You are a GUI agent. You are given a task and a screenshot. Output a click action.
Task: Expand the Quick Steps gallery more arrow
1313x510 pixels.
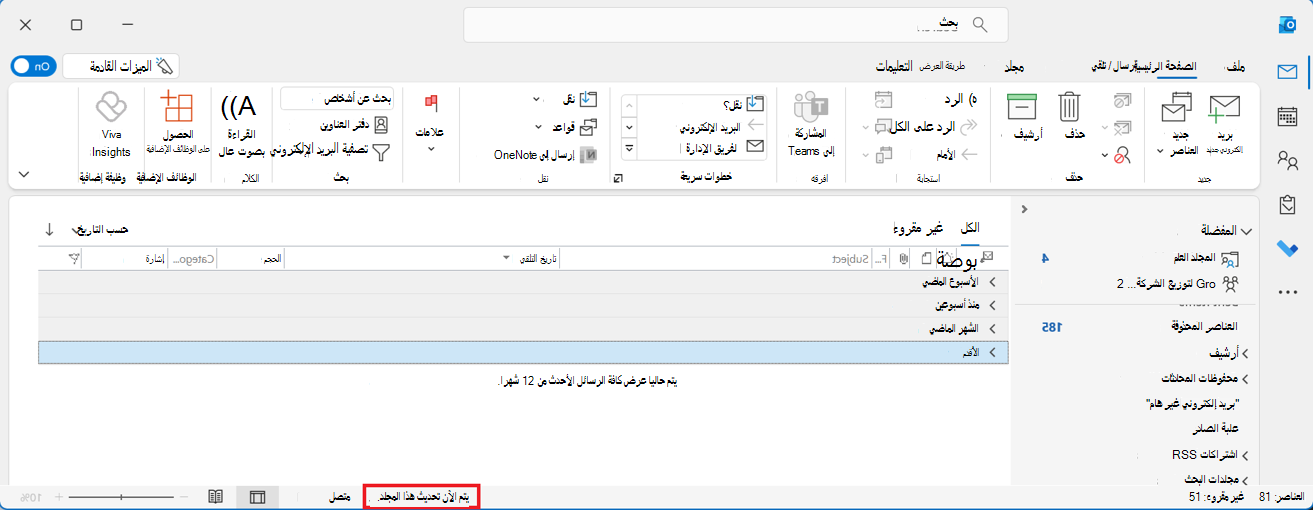pos(629,149)
